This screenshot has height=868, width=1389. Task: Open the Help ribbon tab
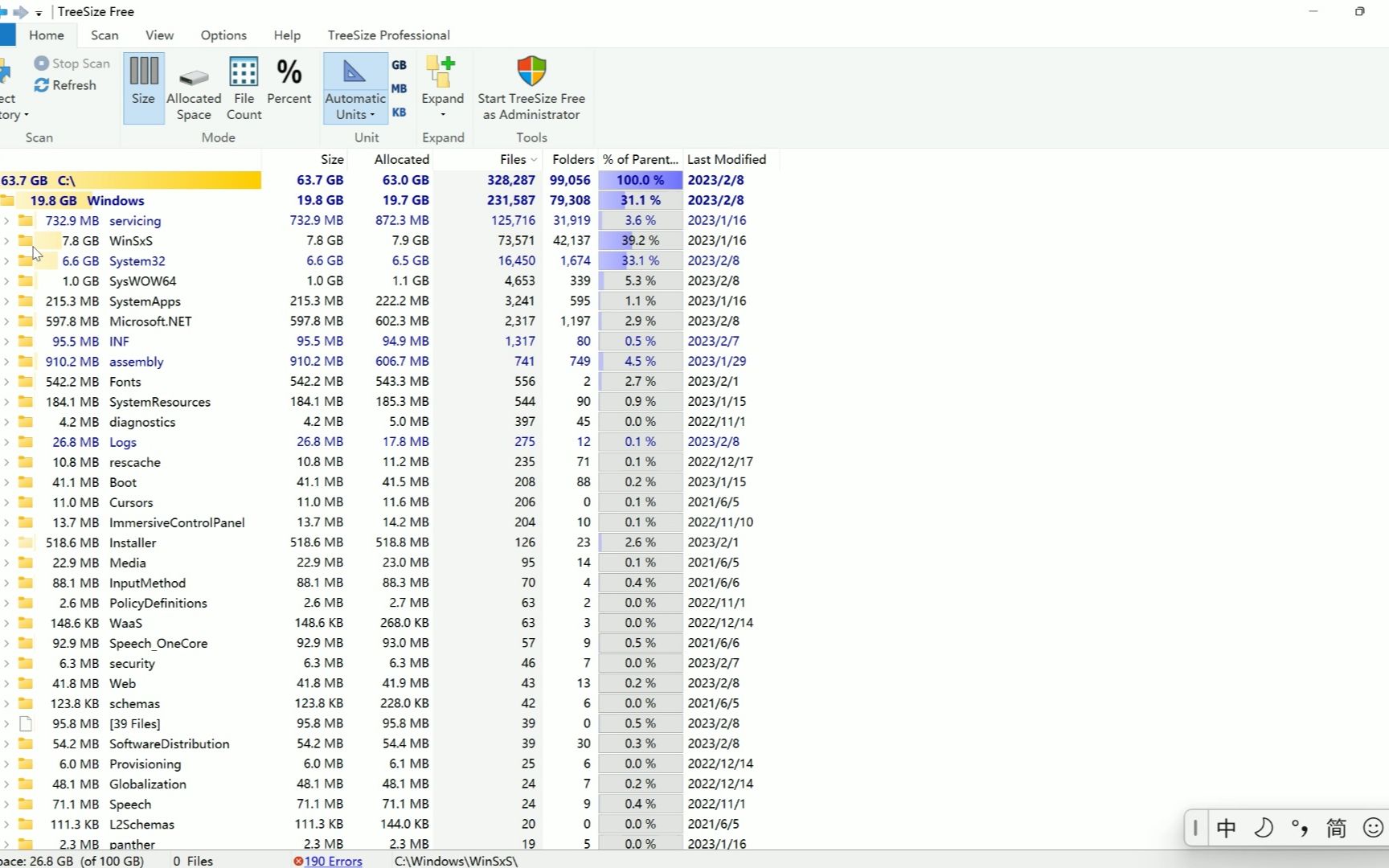tap(287, 35)
